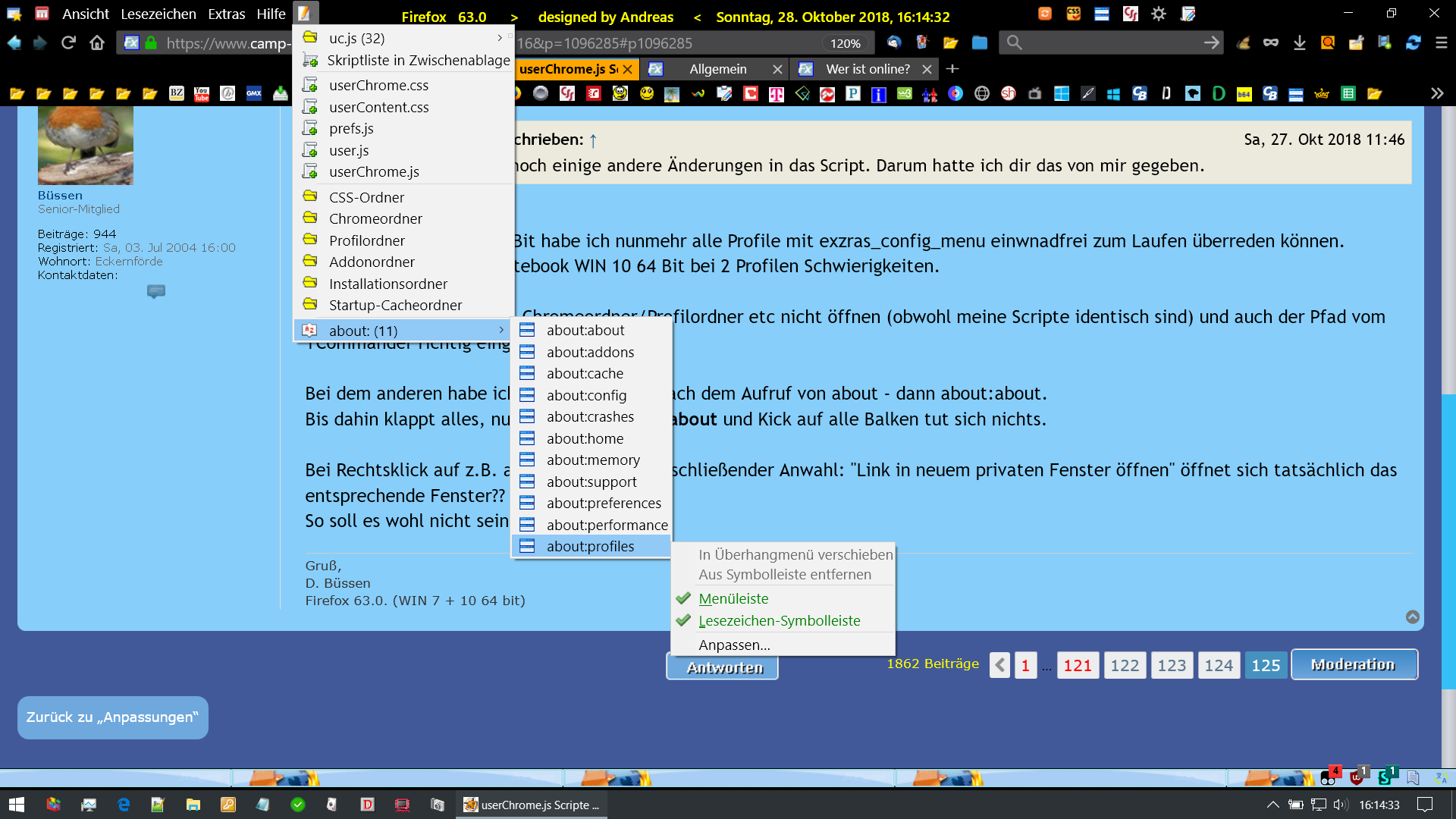1456x819 pixels.
Task: Open the hamburger application menu
Action: tap(1441, 43)
